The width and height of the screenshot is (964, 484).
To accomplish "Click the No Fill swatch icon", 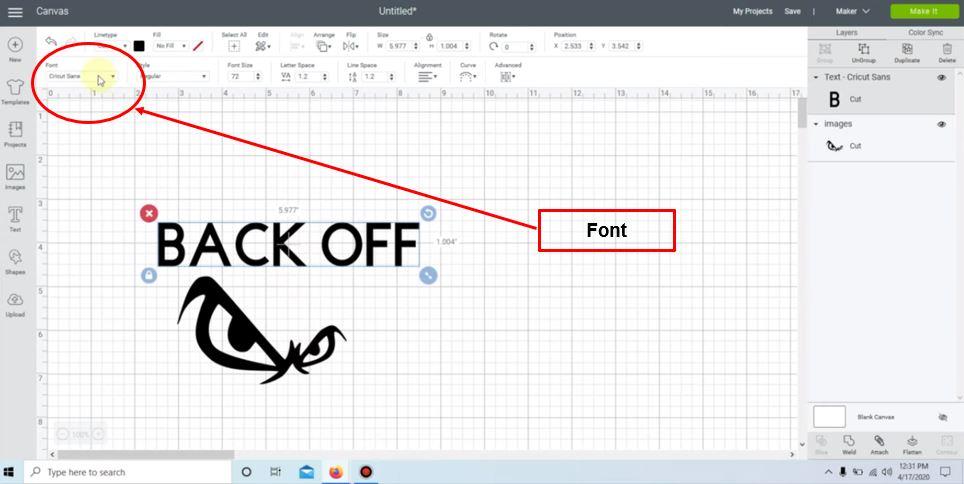I will click(198, 46).
